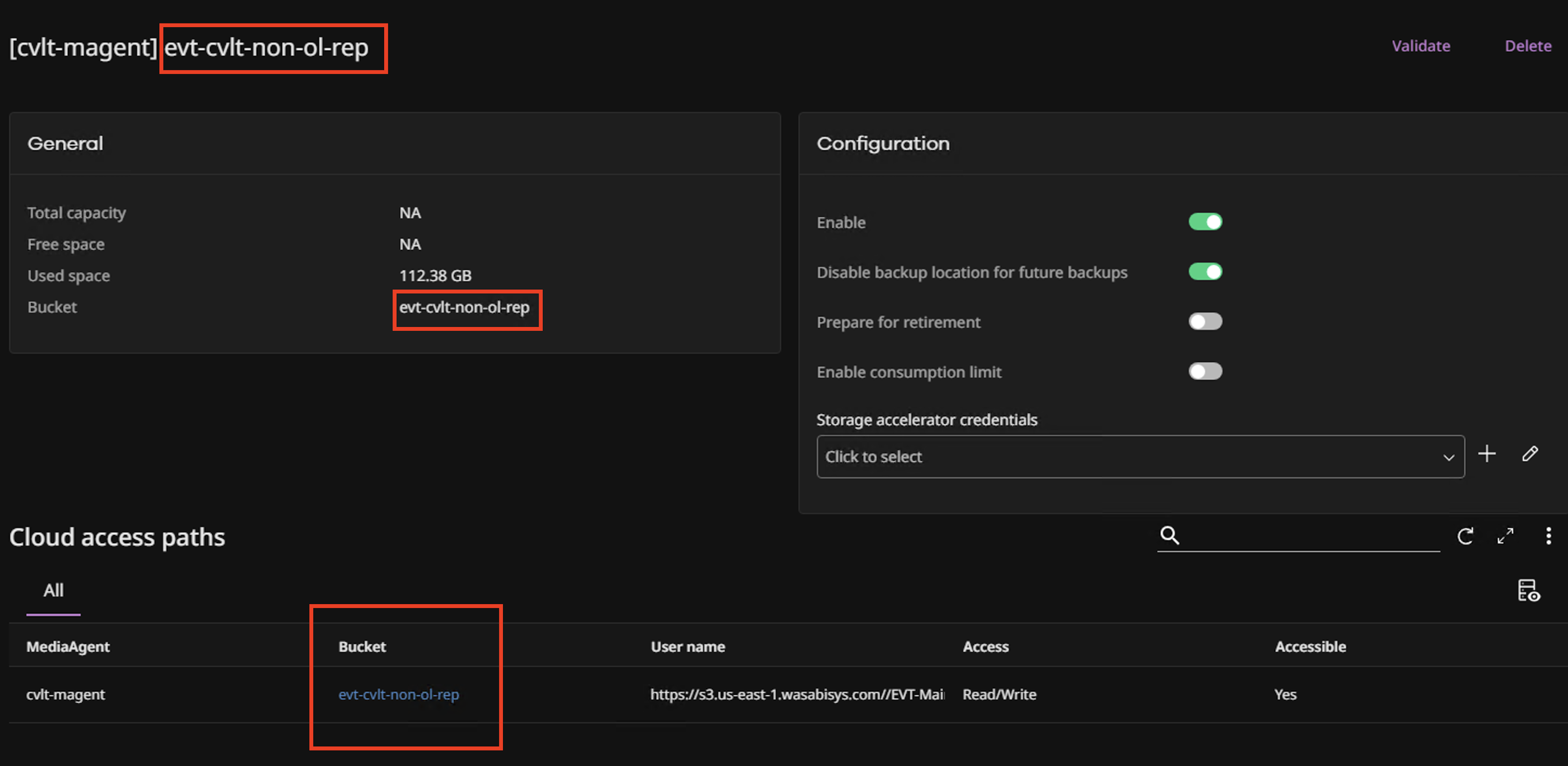Open three-dot more options menu
Image resolution: width=1568 pixels, height=766 pixels.
pyautogui.click(x=1548, y=536)
